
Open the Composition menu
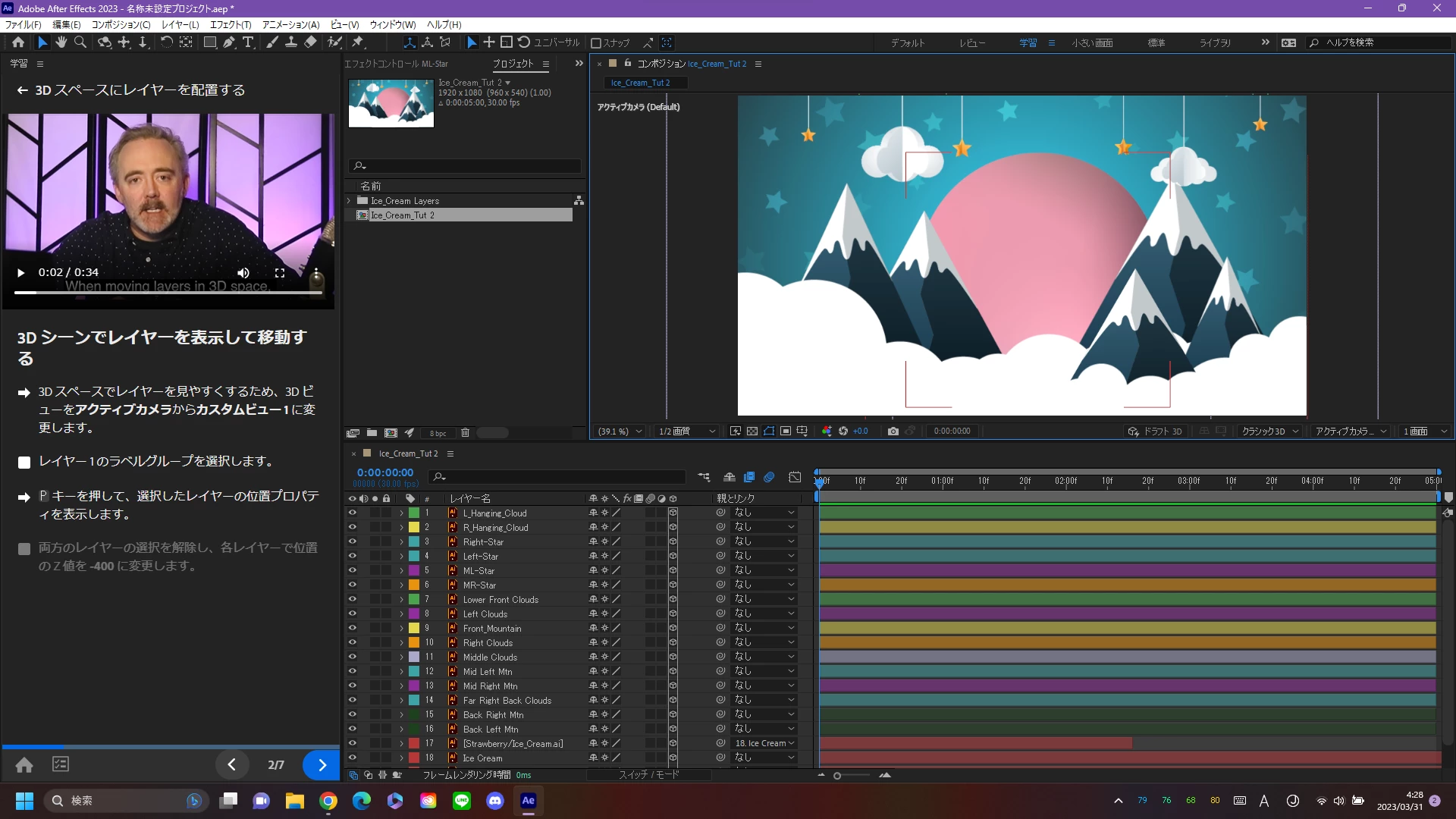[121, 24]
